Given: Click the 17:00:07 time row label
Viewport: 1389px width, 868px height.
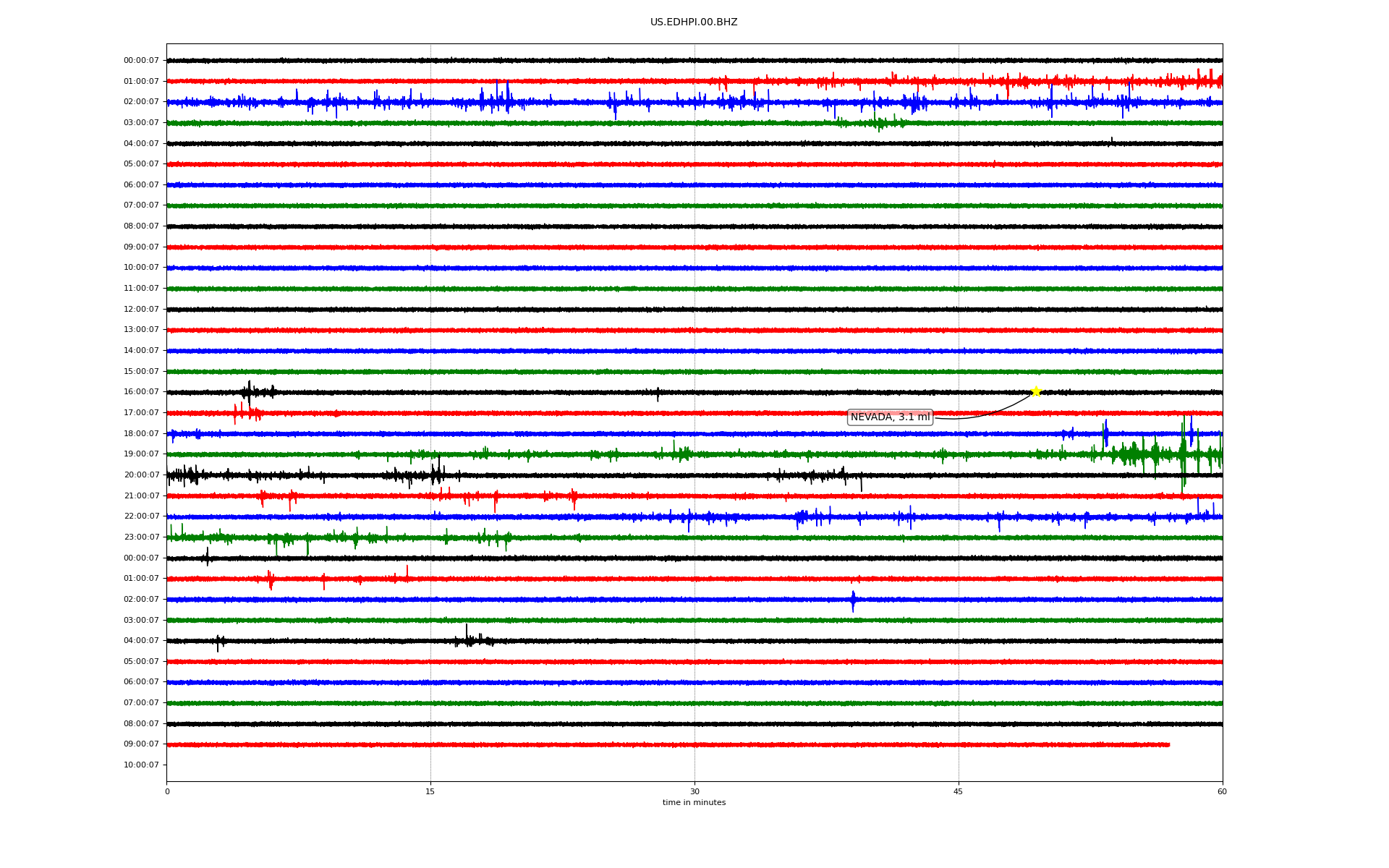Looking at the screenshot, I should (x=141, y=413).
